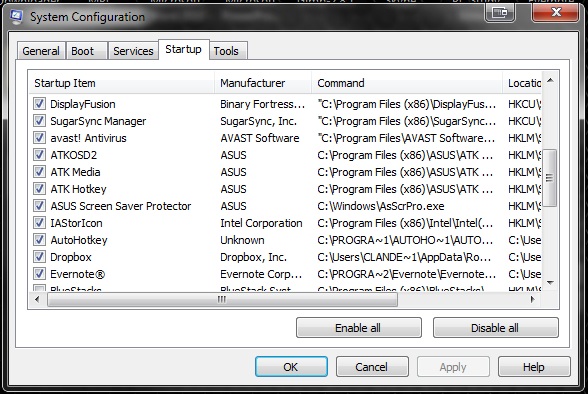Select the AutoHotkey item name
Viewport: 588px width, 394px height.
79,240
